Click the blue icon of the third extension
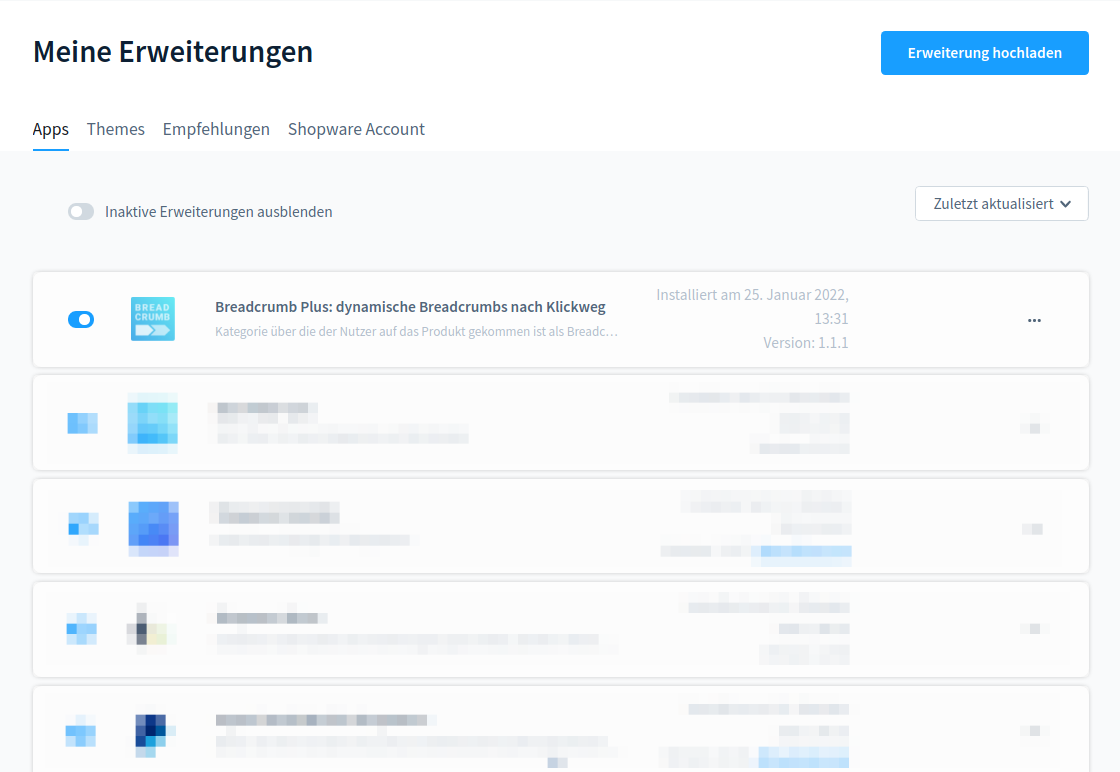Viewport: 1120px width, 772px height. [x=153, y=526]
